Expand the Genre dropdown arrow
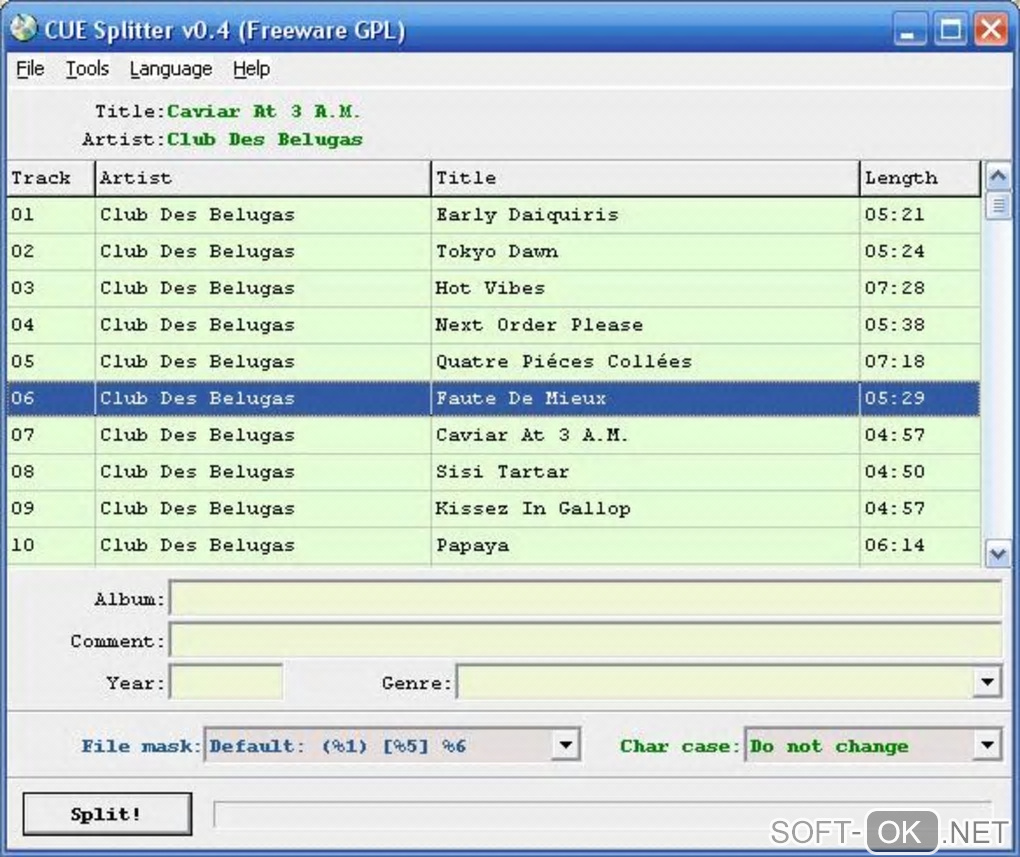Image resolution: width=1020 pixels, height=857 pixels. [987, 682]
